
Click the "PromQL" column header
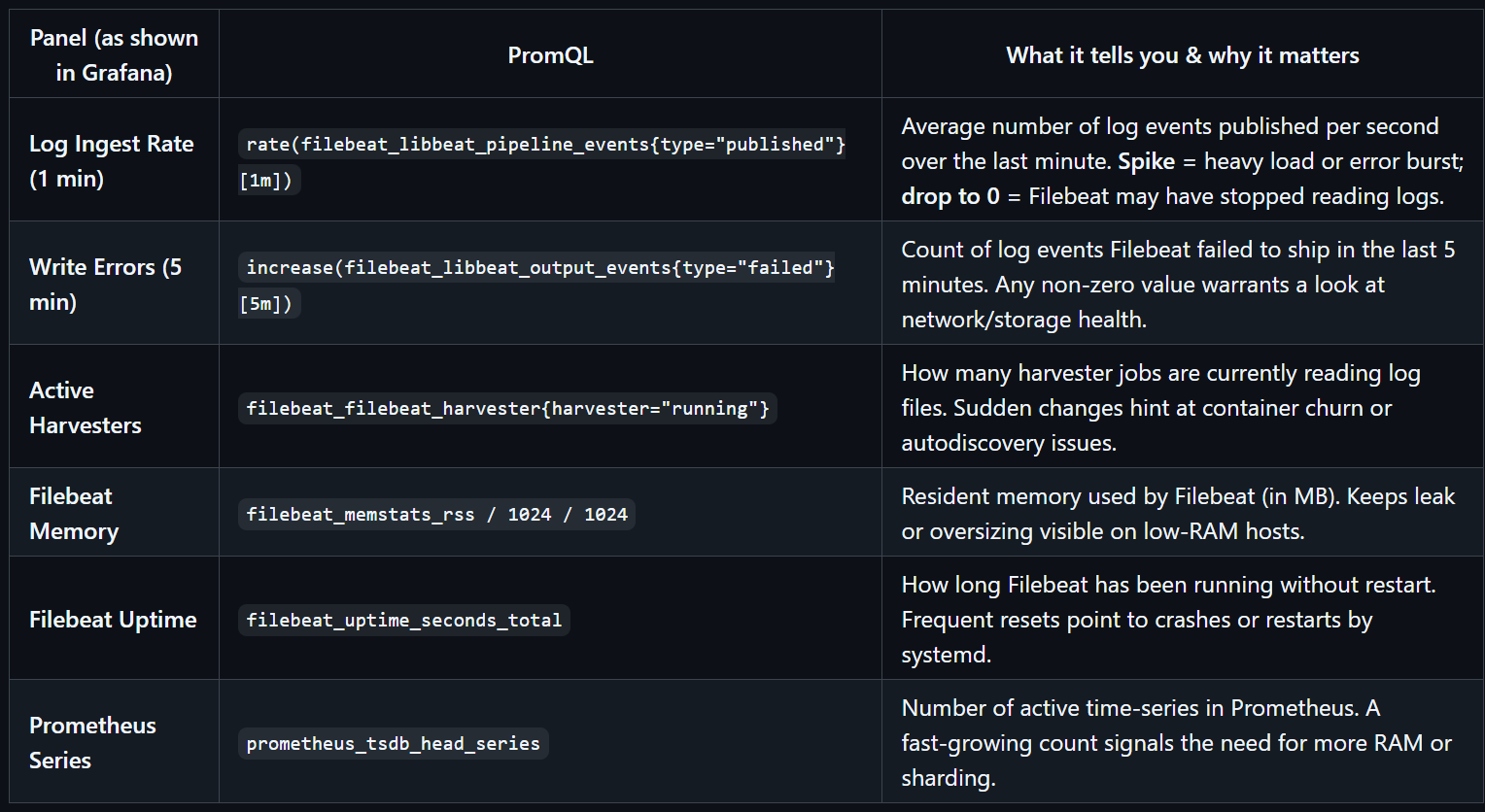tap(550, 55)
